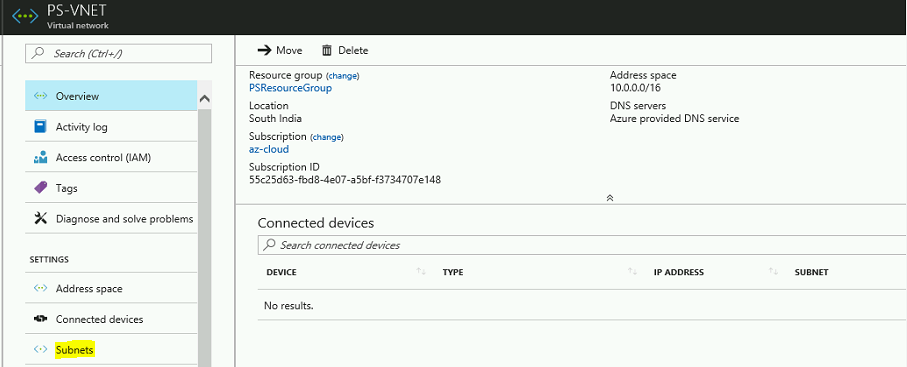Screen dimensions: 907x367
Task: Open the PSResourceGroup link
Action: (290, 88)
